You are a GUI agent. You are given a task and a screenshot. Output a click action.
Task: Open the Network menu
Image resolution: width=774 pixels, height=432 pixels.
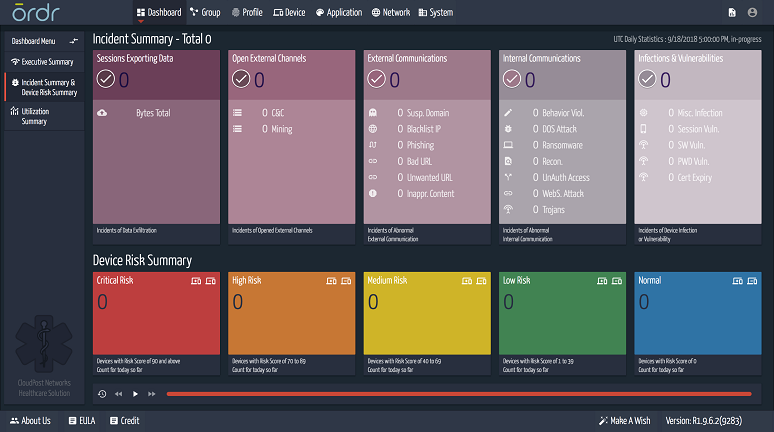coord(390,13)
